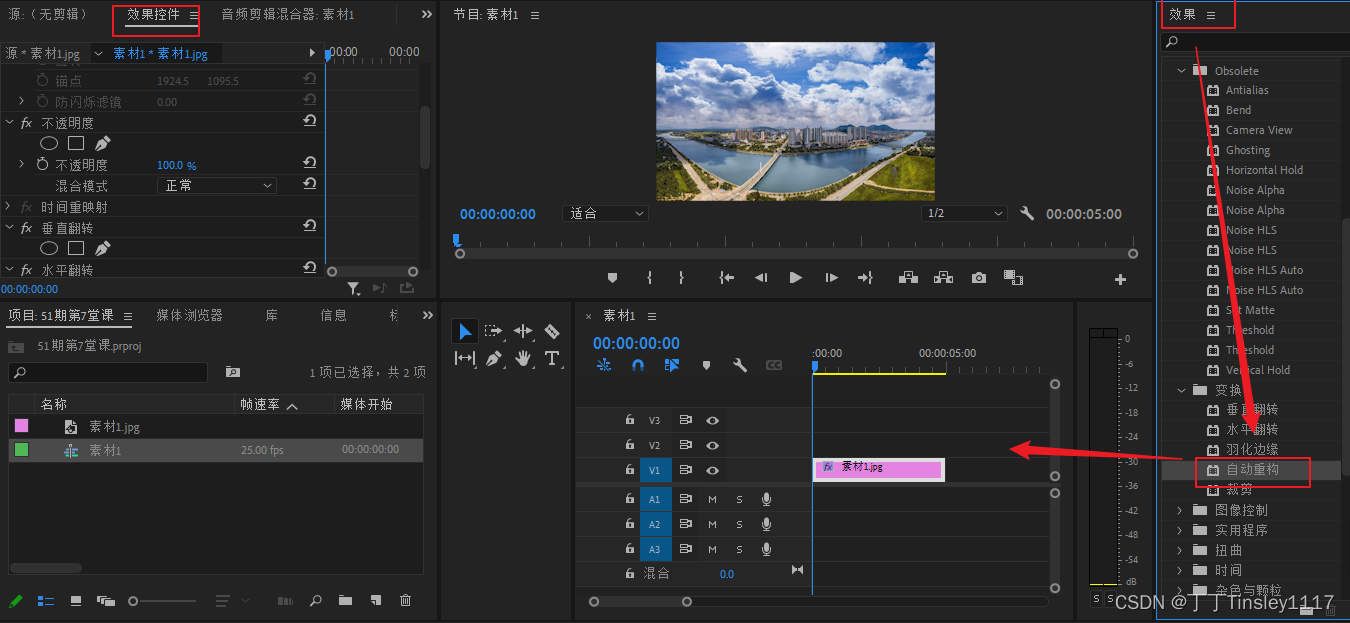Select the 素材1.jpg clip on V1
Screen dimensions: 1350x623
(879, 469)
